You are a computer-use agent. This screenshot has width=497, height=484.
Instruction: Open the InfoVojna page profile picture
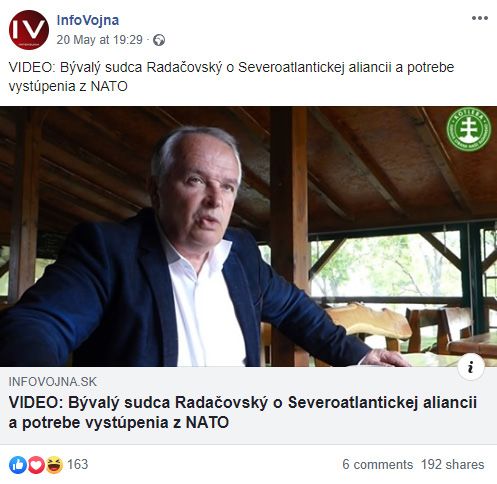pos(29,30)
